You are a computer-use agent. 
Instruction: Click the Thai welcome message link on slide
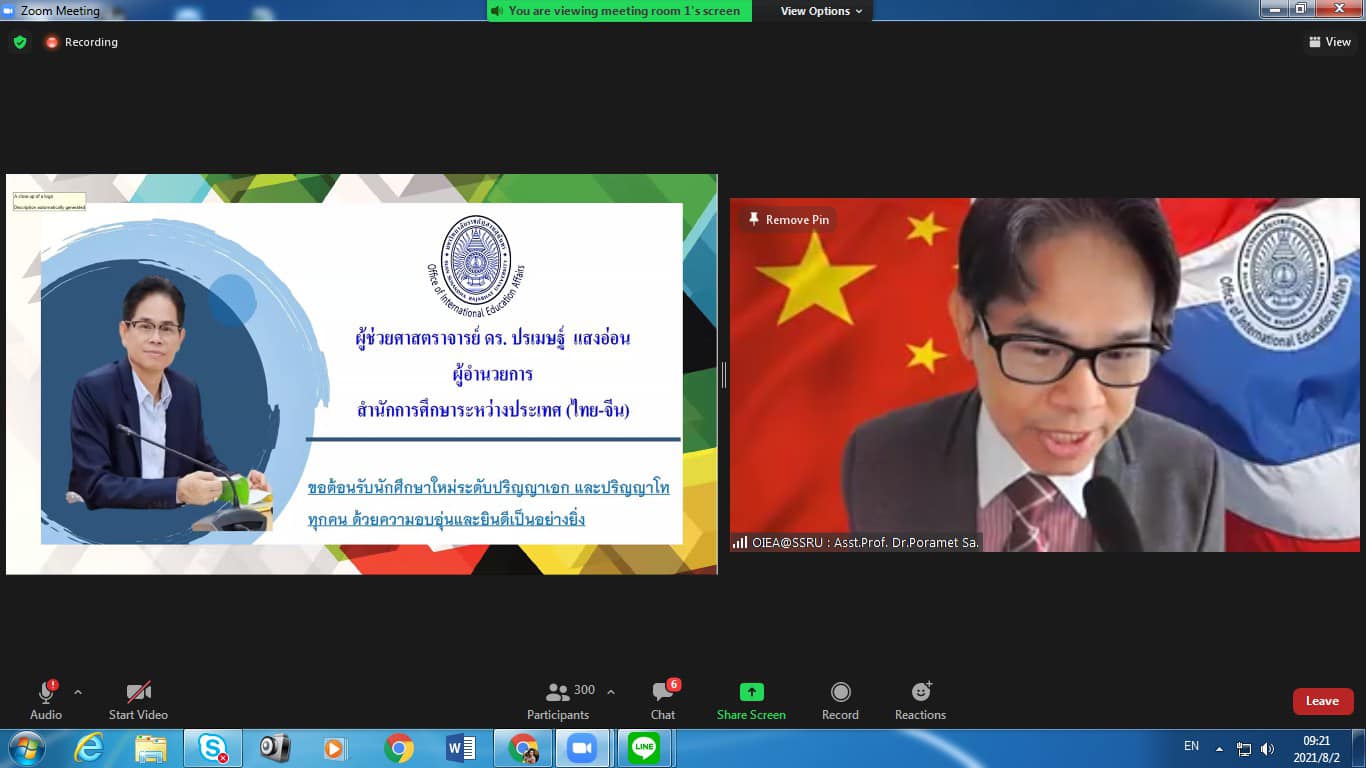pos(489,503)
